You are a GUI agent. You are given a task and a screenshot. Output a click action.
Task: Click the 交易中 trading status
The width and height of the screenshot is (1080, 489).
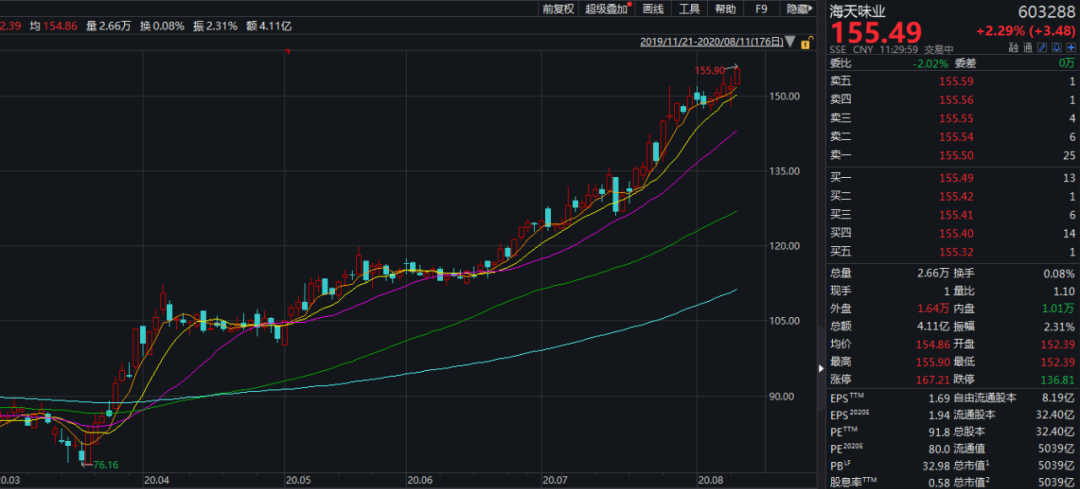point(939,50)
